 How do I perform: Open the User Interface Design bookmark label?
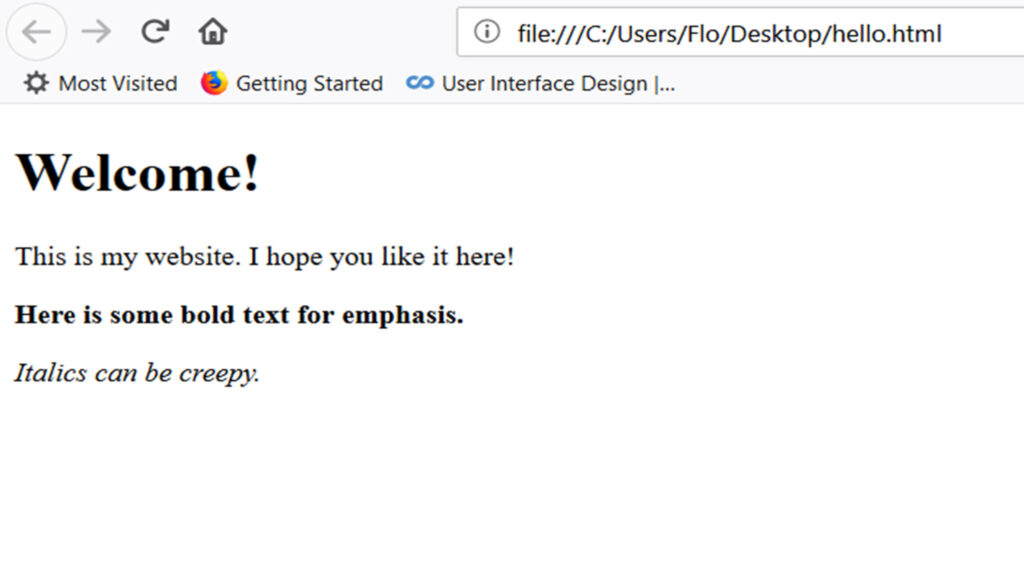[558, 83]
